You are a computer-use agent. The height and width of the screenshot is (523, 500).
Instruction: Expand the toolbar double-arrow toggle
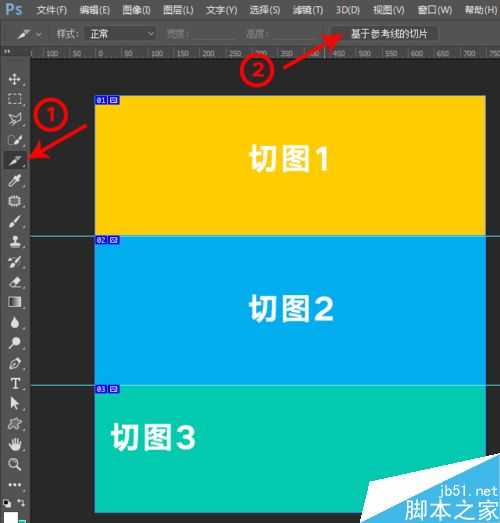tap(7, 52)
